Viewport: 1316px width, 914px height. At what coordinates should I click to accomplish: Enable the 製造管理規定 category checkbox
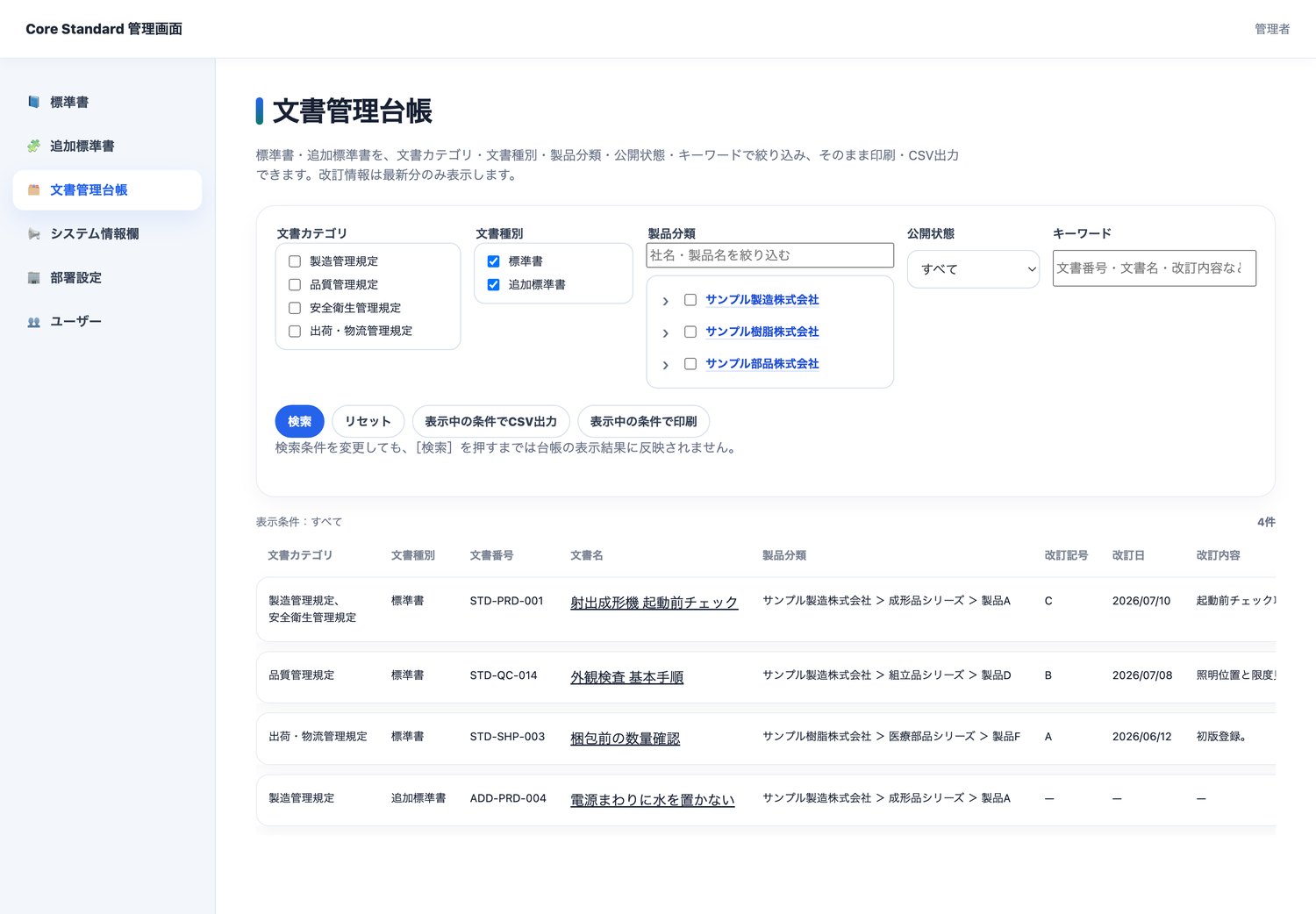point(295,261)
